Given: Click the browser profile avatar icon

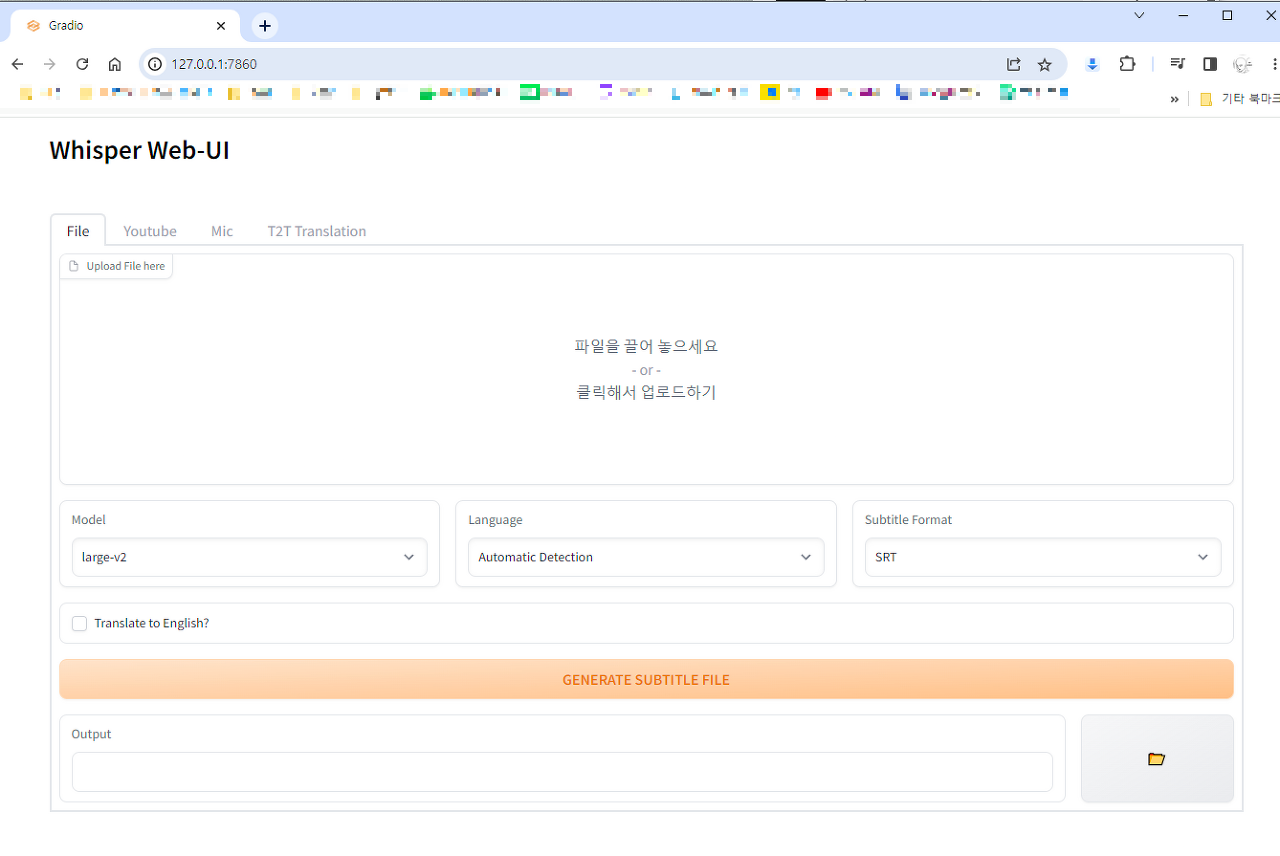Looking at the screenshot, I should [x=1242, y=63].
